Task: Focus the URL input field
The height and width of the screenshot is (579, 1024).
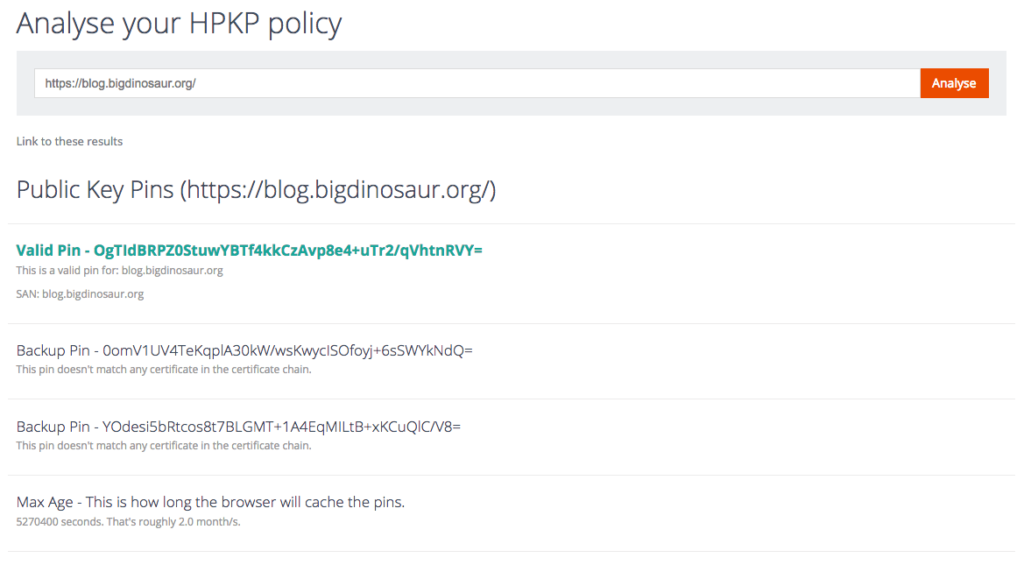Action: [x=476, y=83]
